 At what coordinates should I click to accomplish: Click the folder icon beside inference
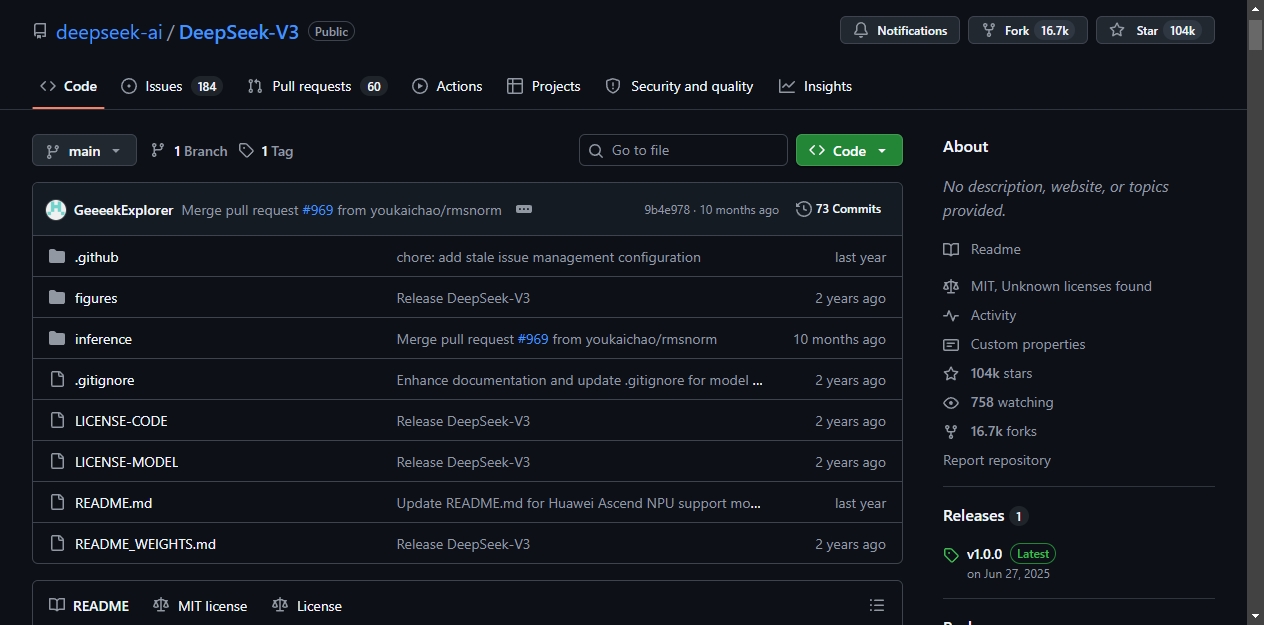pyautogui.click(x=57, y=339)
